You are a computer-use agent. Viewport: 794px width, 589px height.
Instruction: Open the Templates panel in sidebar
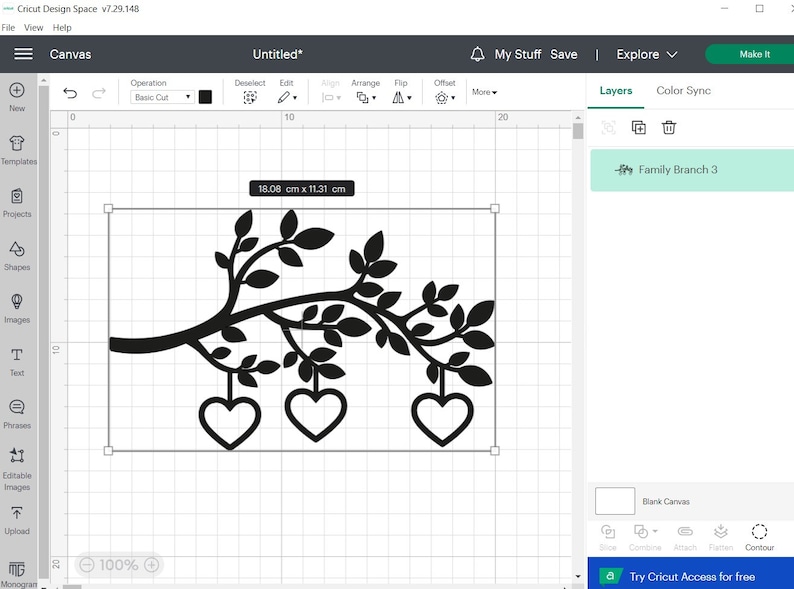(17, 149)
